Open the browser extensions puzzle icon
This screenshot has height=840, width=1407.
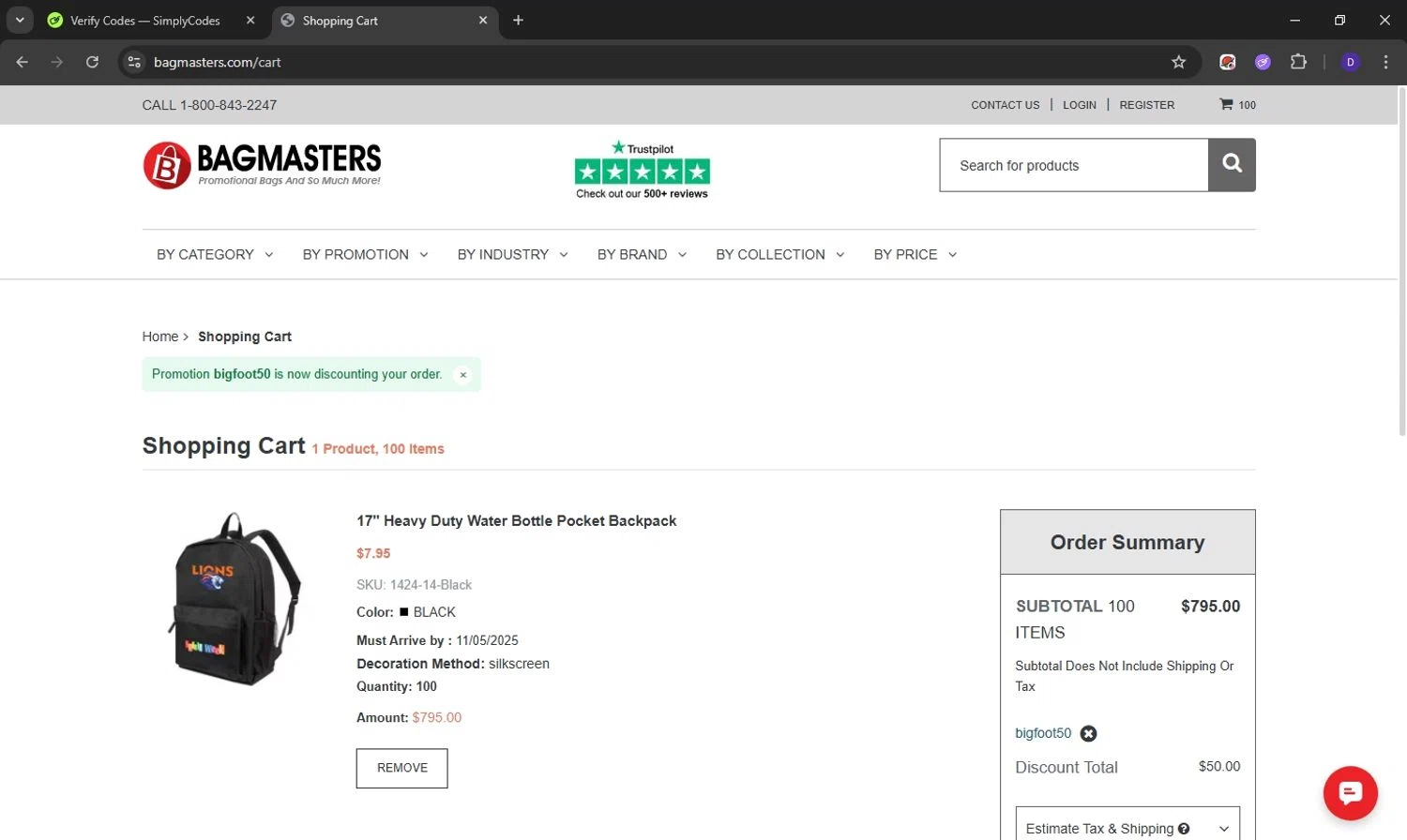pos(1298,62)
